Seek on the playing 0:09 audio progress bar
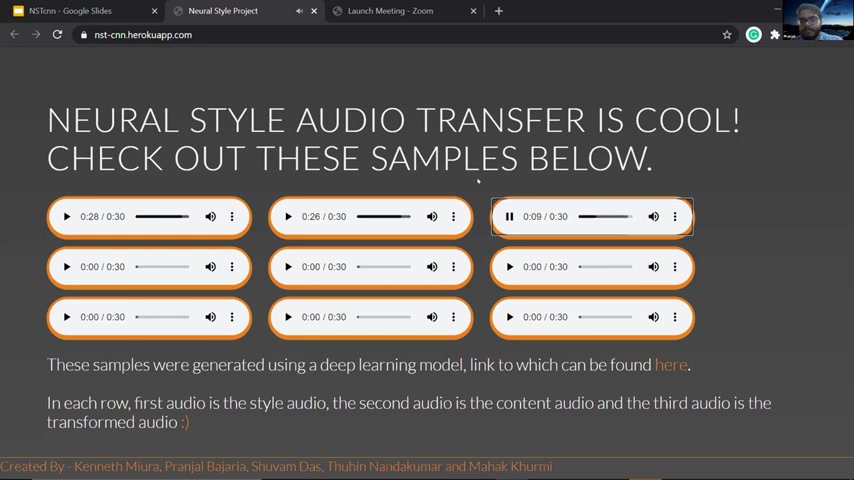The height and width of the screenshot is (480, 854). point(605,217)
